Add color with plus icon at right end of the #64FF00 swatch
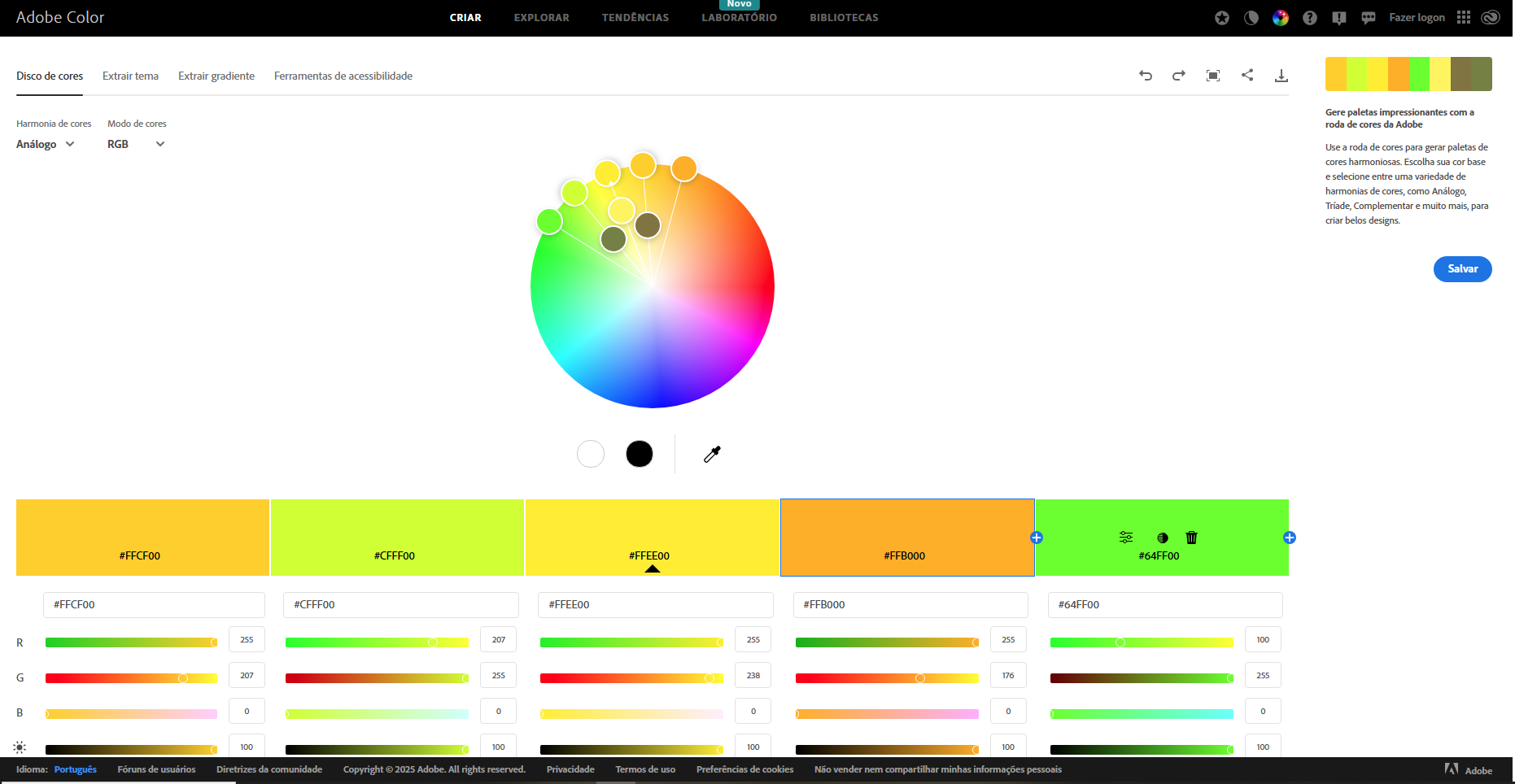The width and height of the screenshot is (1515, 784). click(x=1290, y=538)
